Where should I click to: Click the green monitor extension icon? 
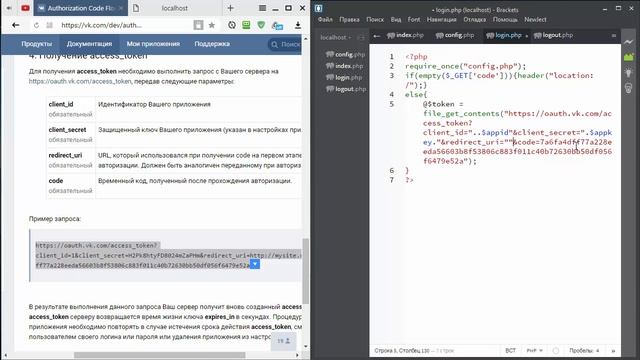pos(246,25)
